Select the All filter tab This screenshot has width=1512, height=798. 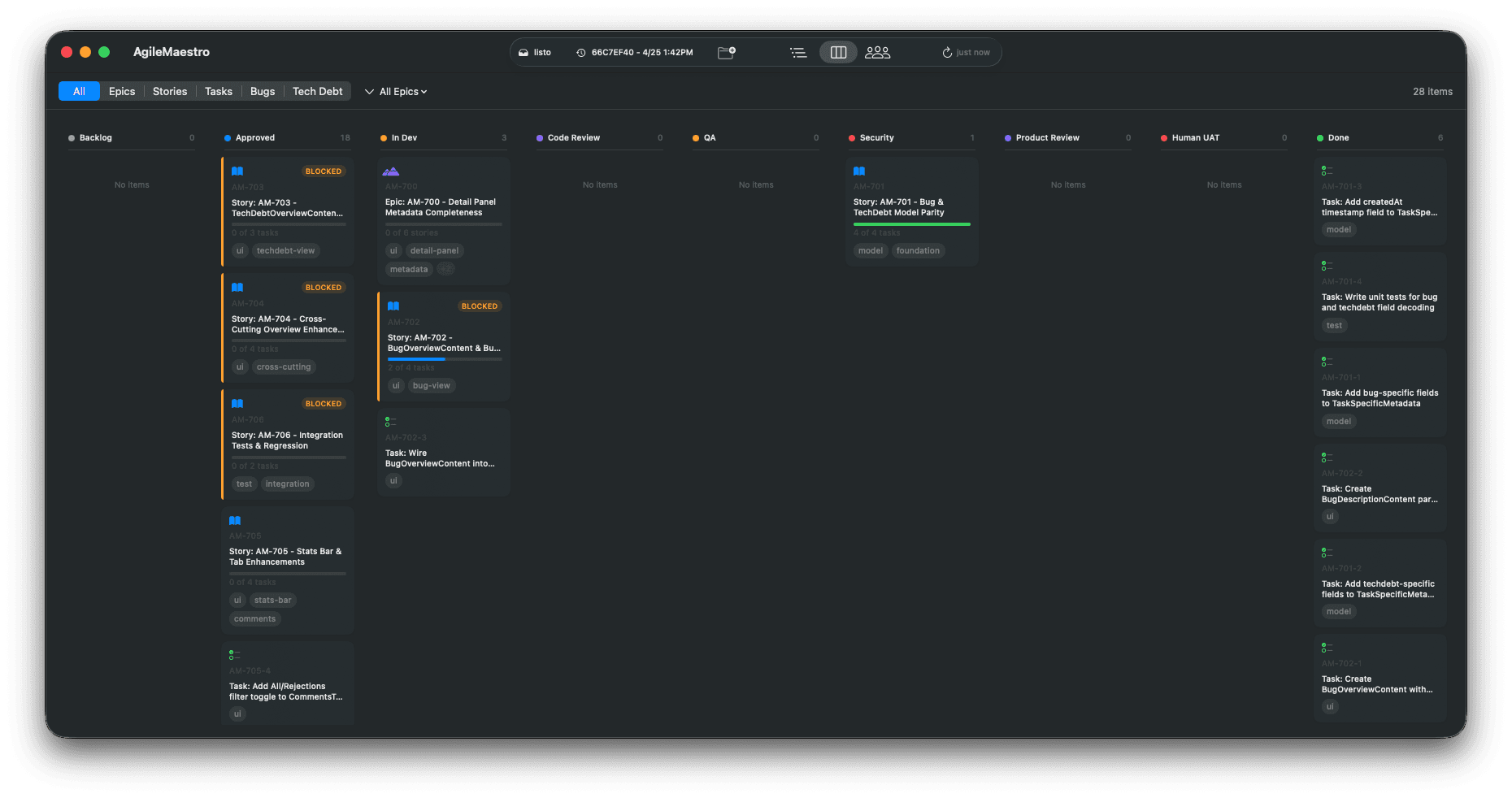click(79, 91)
